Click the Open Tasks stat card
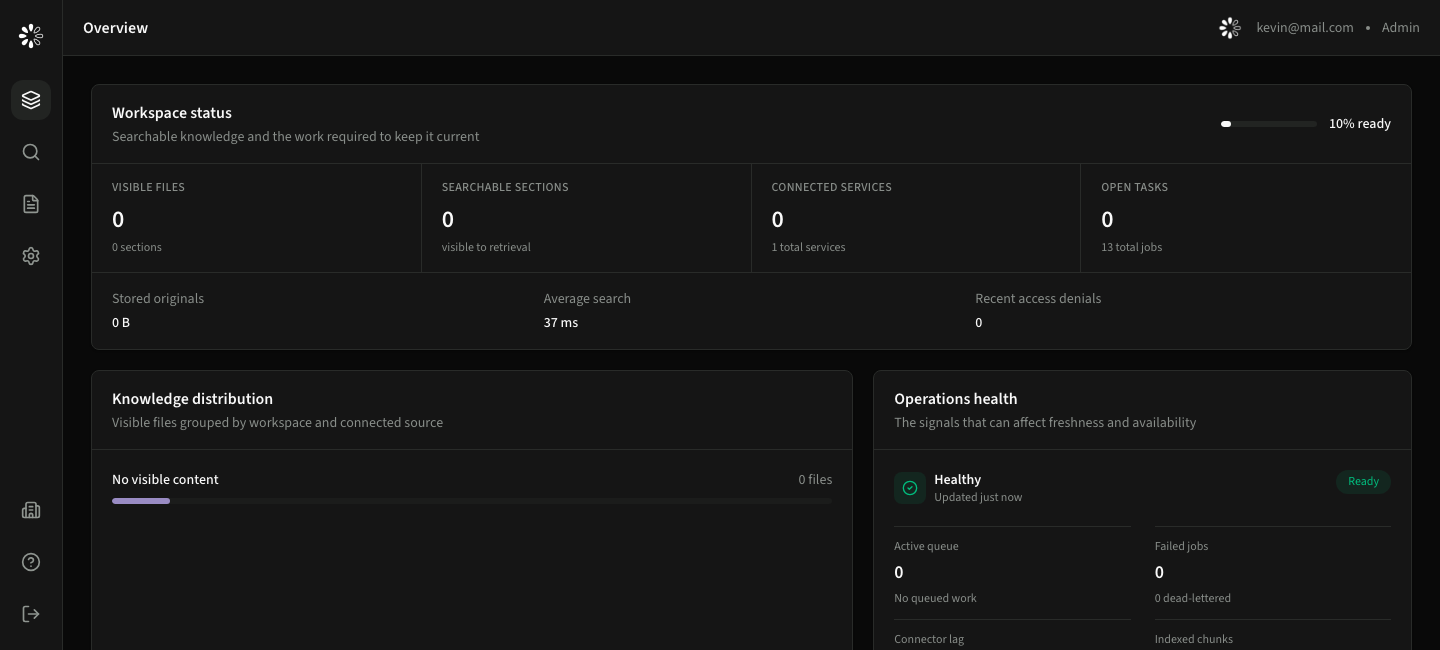Screen dimensions: 1440x650 tap(1246, 218)
